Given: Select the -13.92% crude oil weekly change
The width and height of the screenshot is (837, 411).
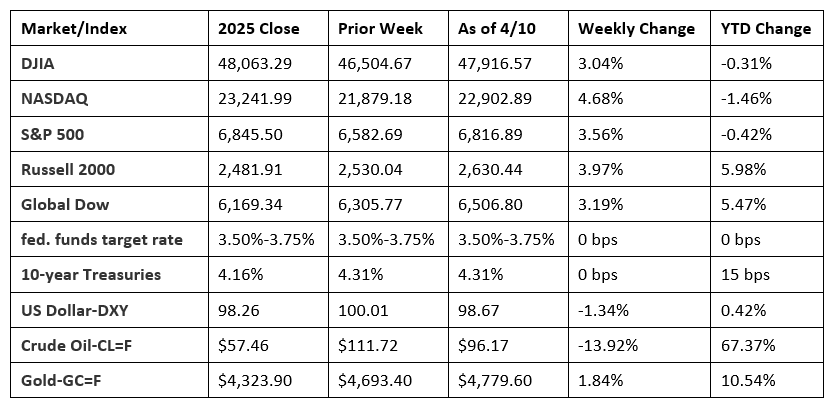Looking at the screenshot, I should click(x=606, y=346).
